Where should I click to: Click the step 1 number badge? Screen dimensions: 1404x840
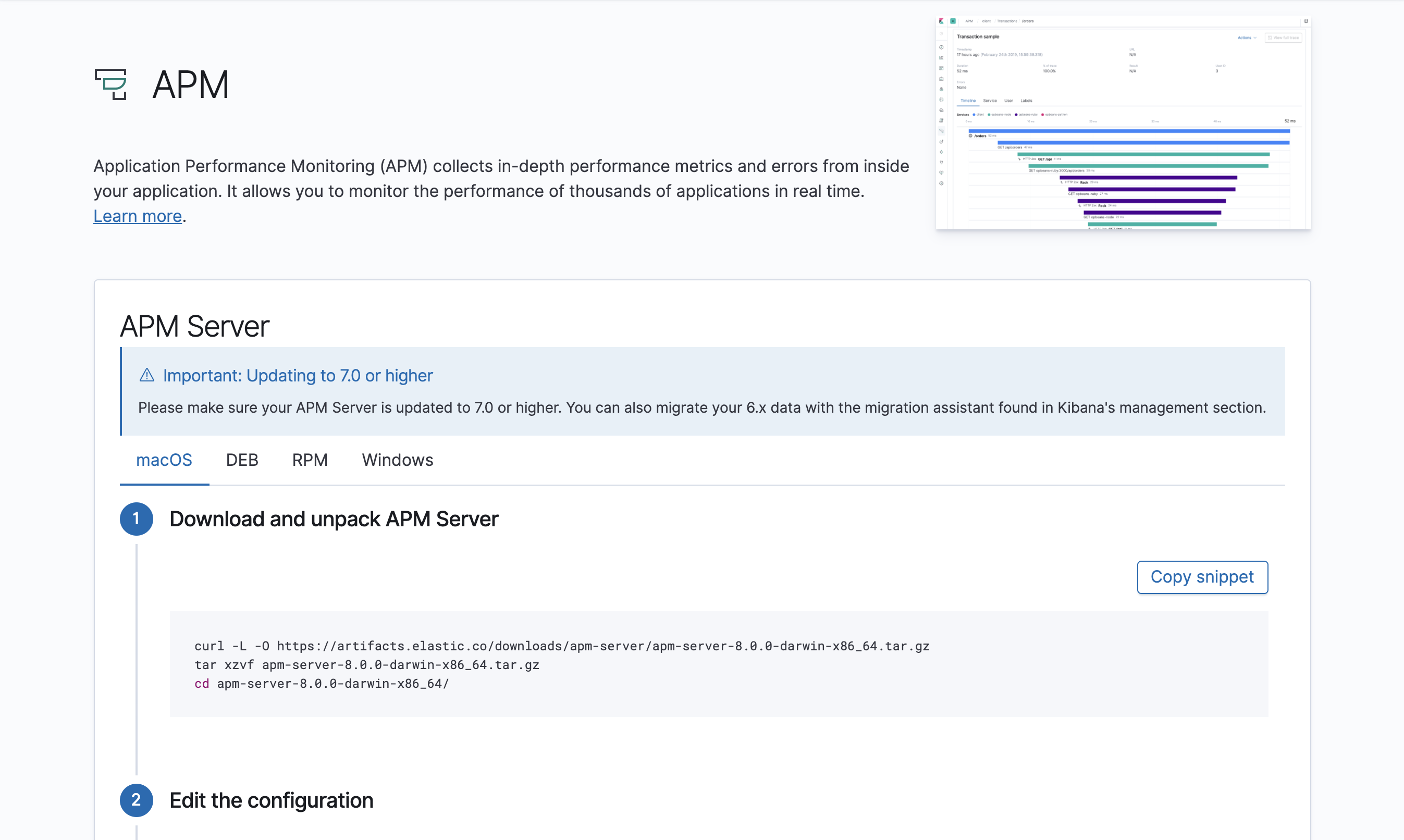[137, 518]
